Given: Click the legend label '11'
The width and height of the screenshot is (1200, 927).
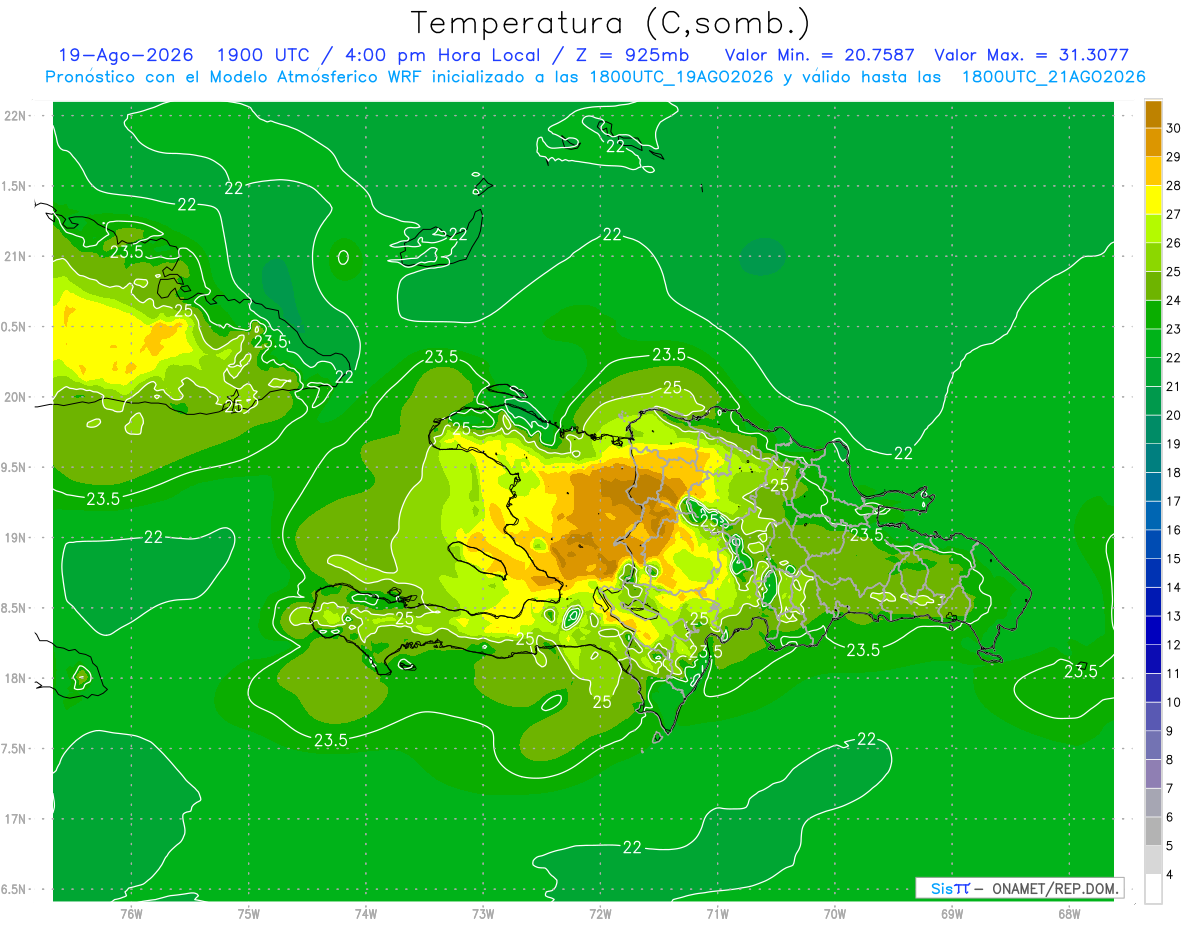Looking at the screenshot, I should pos(1174,674).
